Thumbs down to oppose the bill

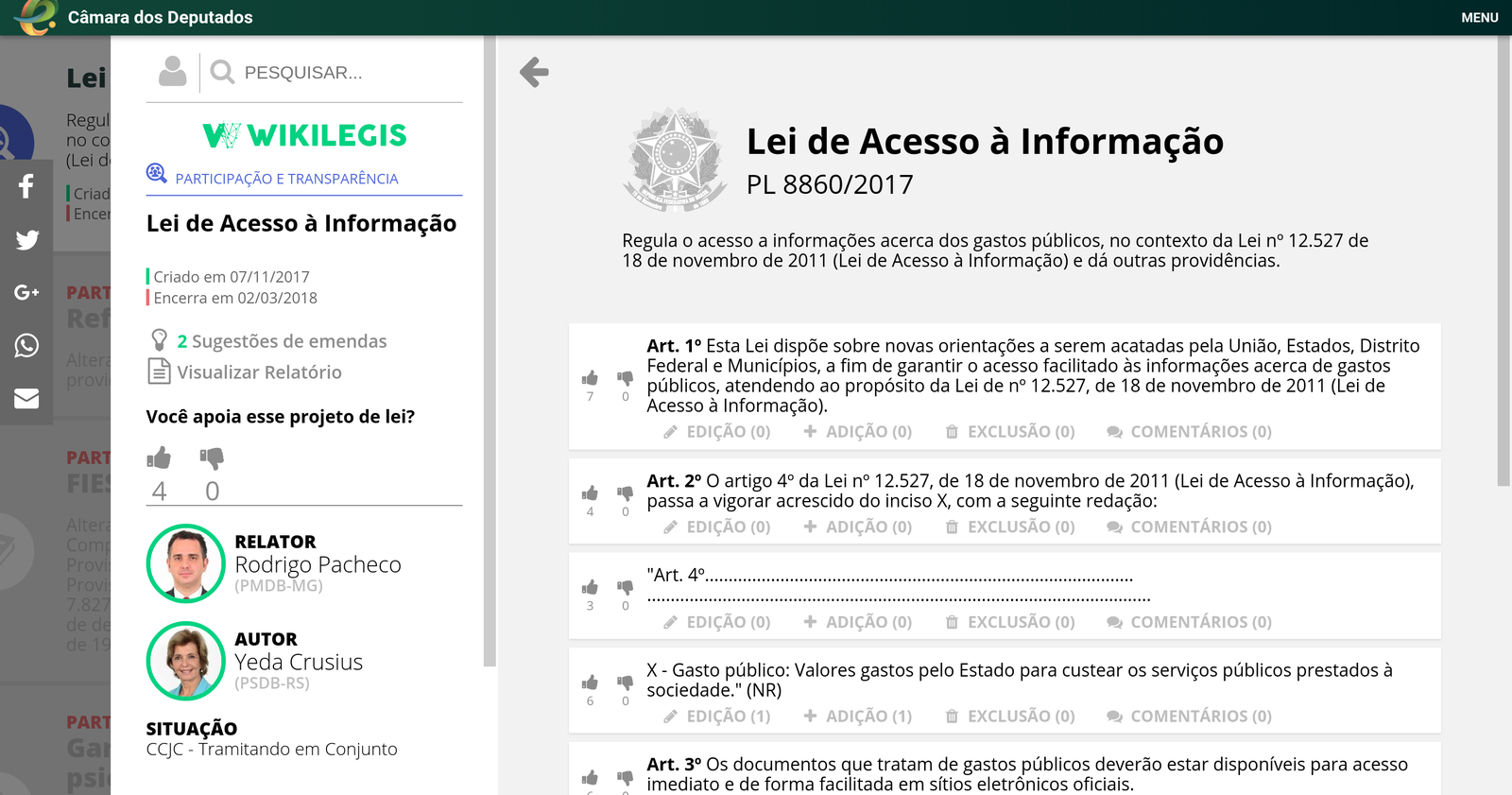coord(212,458)
